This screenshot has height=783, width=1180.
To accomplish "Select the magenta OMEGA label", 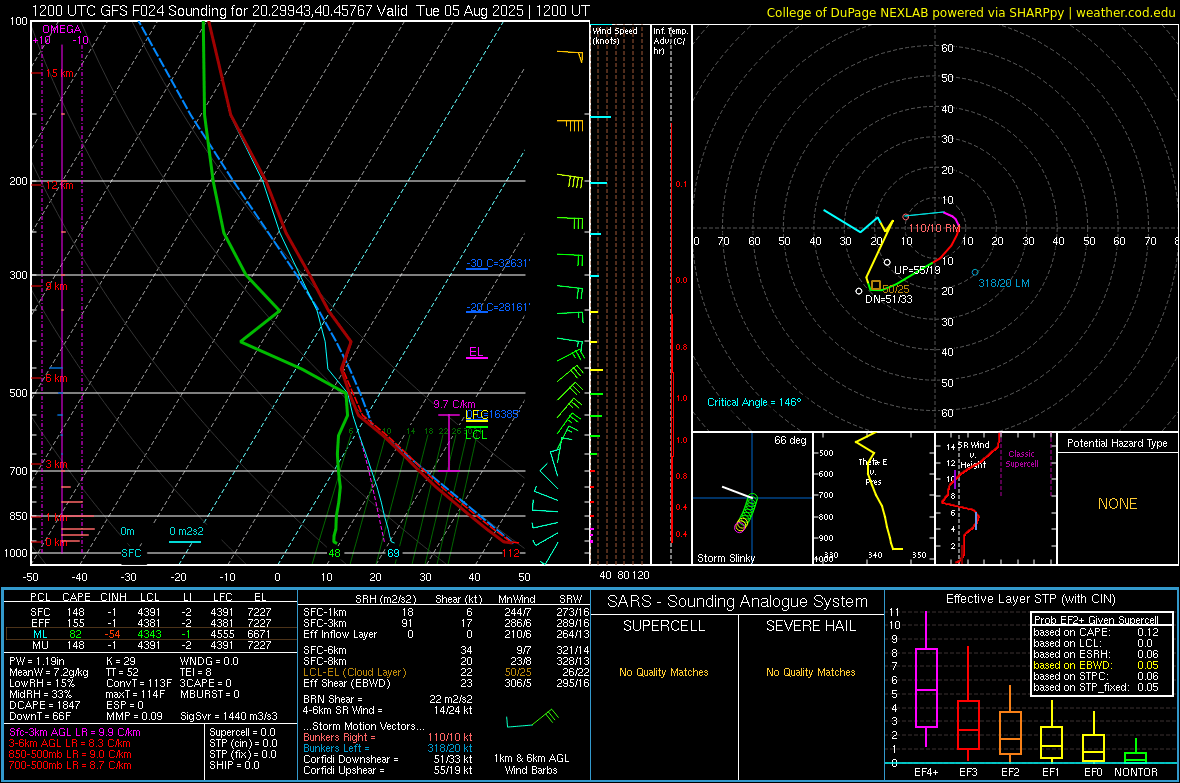I will [62, 29].
